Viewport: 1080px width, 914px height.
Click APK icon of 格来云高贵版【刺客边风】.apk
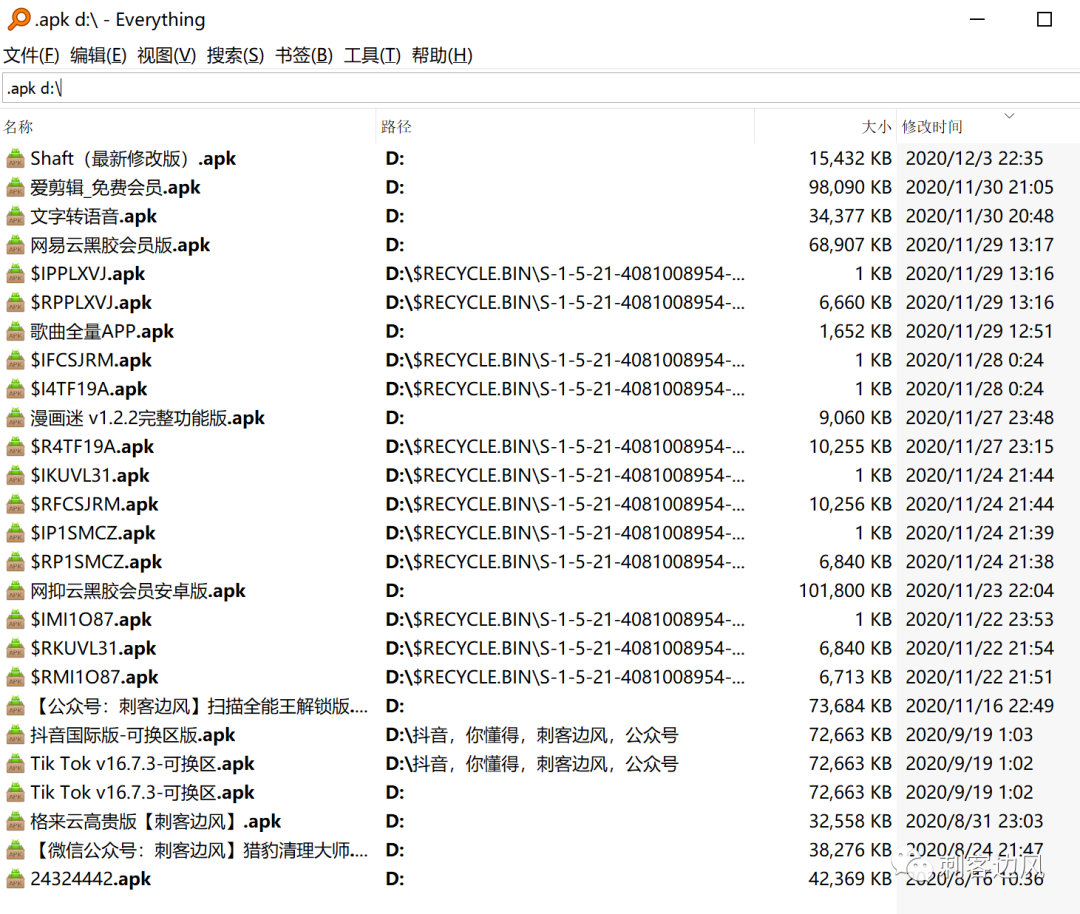(x=15, y=822)
